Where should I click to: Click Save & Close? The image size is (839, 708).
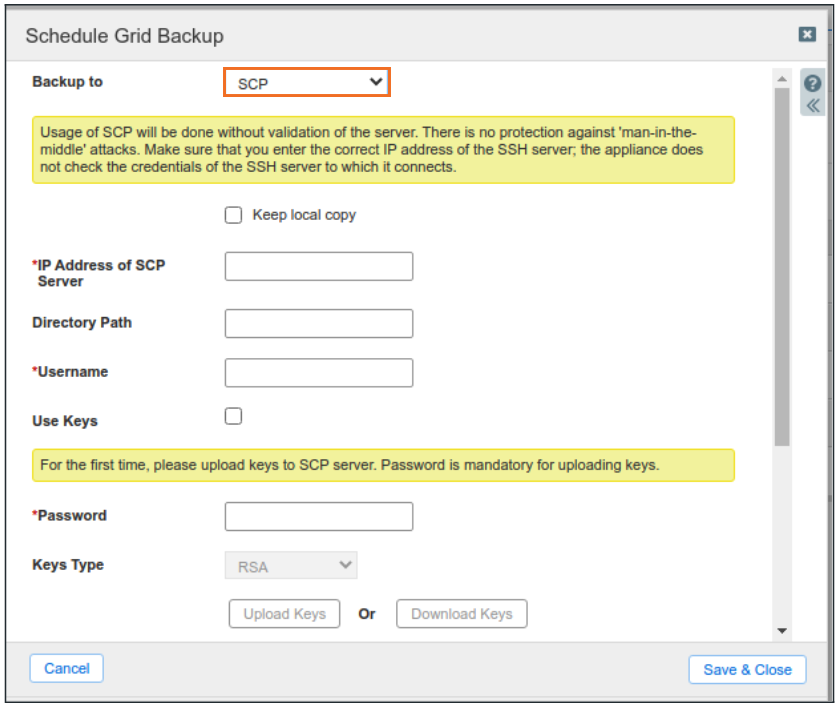pos(747,669)
